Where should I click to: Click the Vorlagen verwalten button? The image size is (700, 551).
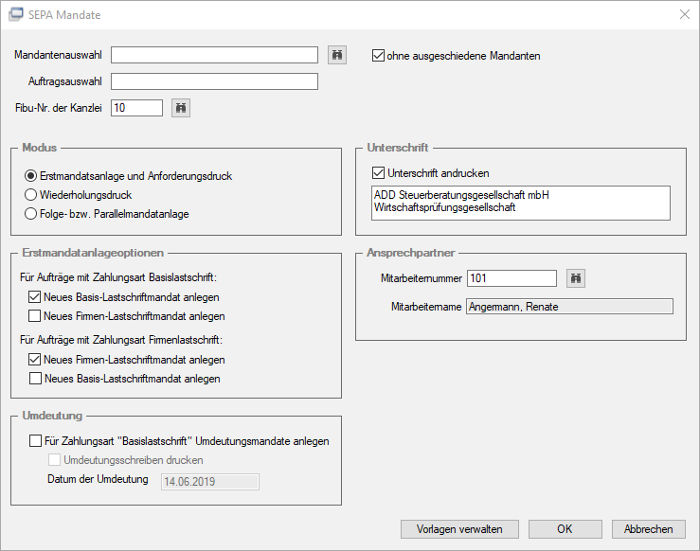[459, 529]
